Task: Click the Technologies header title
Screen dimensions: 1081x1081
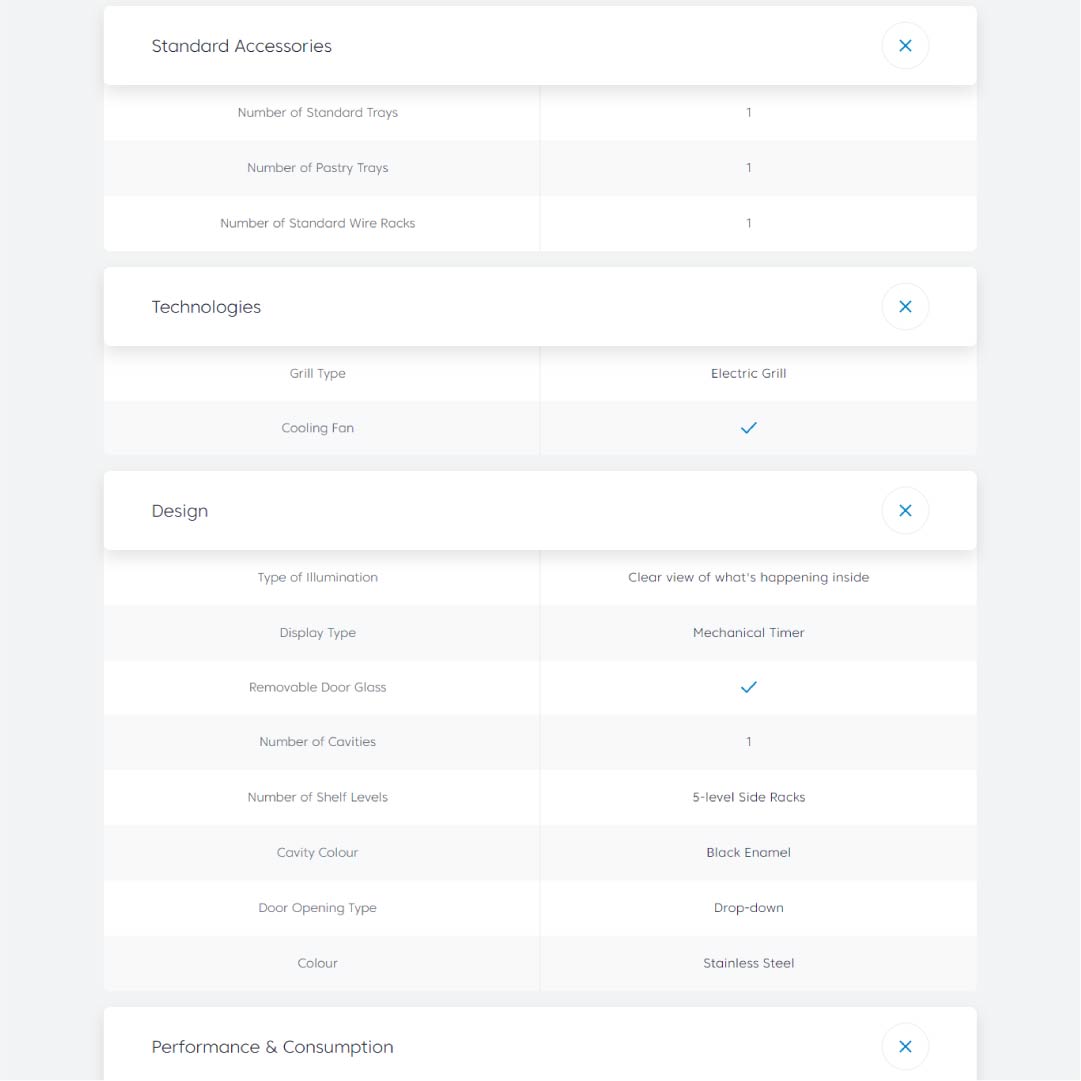Action: [206, 307]
